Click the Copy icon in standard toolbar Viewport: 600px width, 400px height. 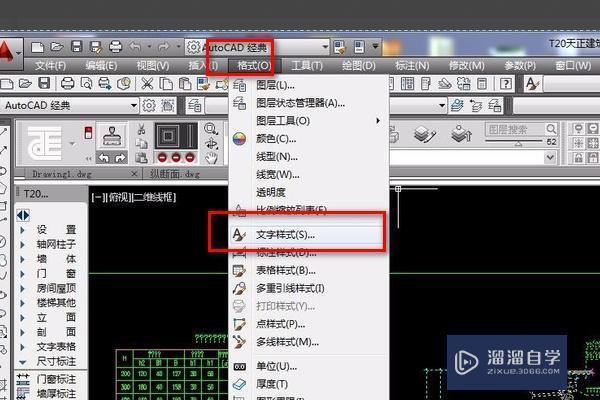166,83
